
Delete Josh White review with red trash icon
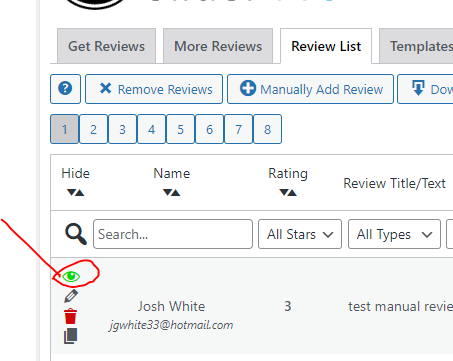point(71,316)
